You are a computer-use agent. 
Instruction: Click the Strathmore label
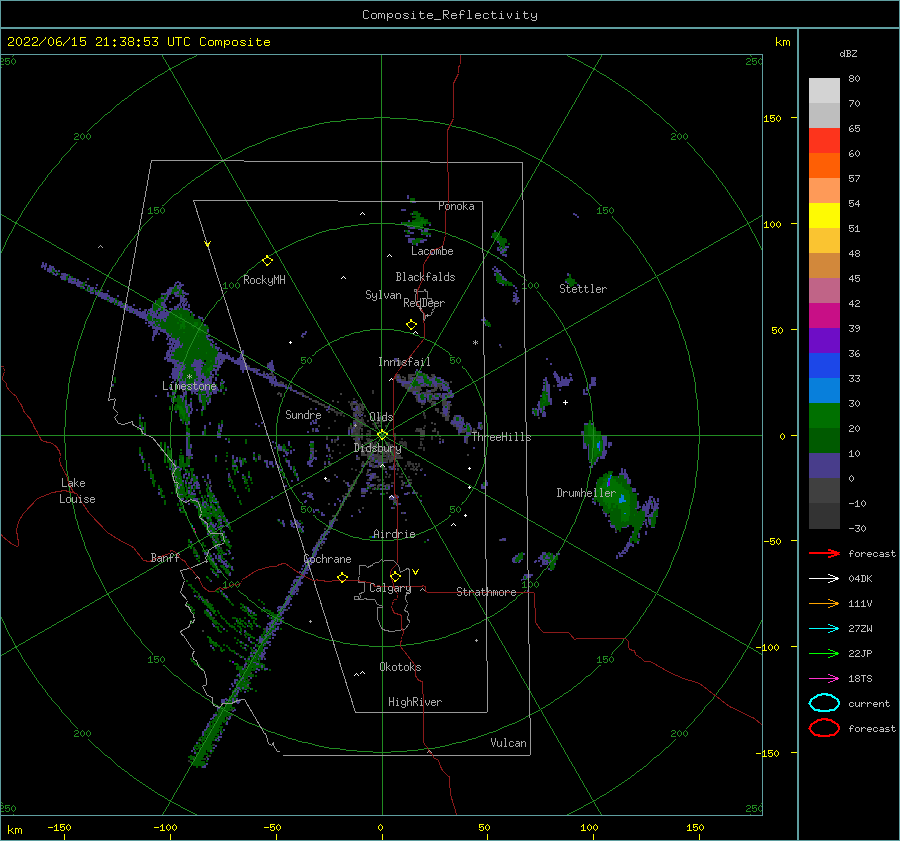(486, 592)
